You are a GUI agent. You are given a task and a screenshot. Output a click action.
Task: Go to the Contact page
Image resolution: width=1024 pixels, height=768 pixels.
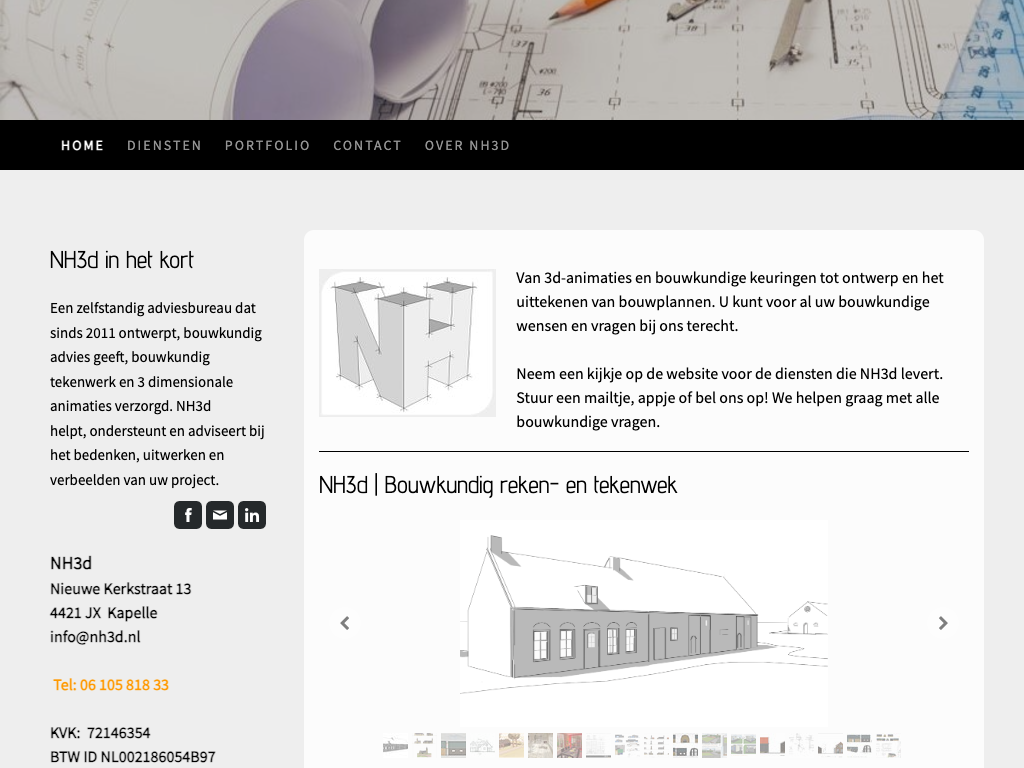pyautogui.click(x=367, y=145)
